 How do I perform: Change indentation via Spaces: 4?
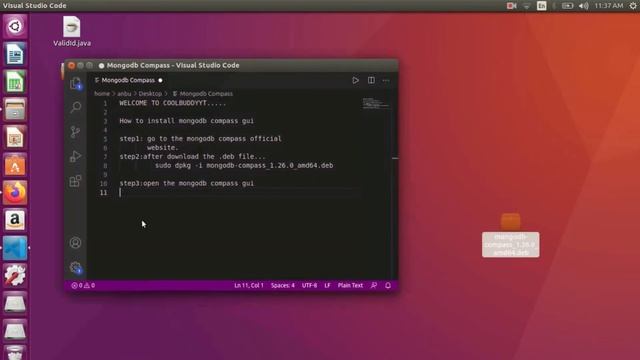pyautogui.click(x=282, y=285)
